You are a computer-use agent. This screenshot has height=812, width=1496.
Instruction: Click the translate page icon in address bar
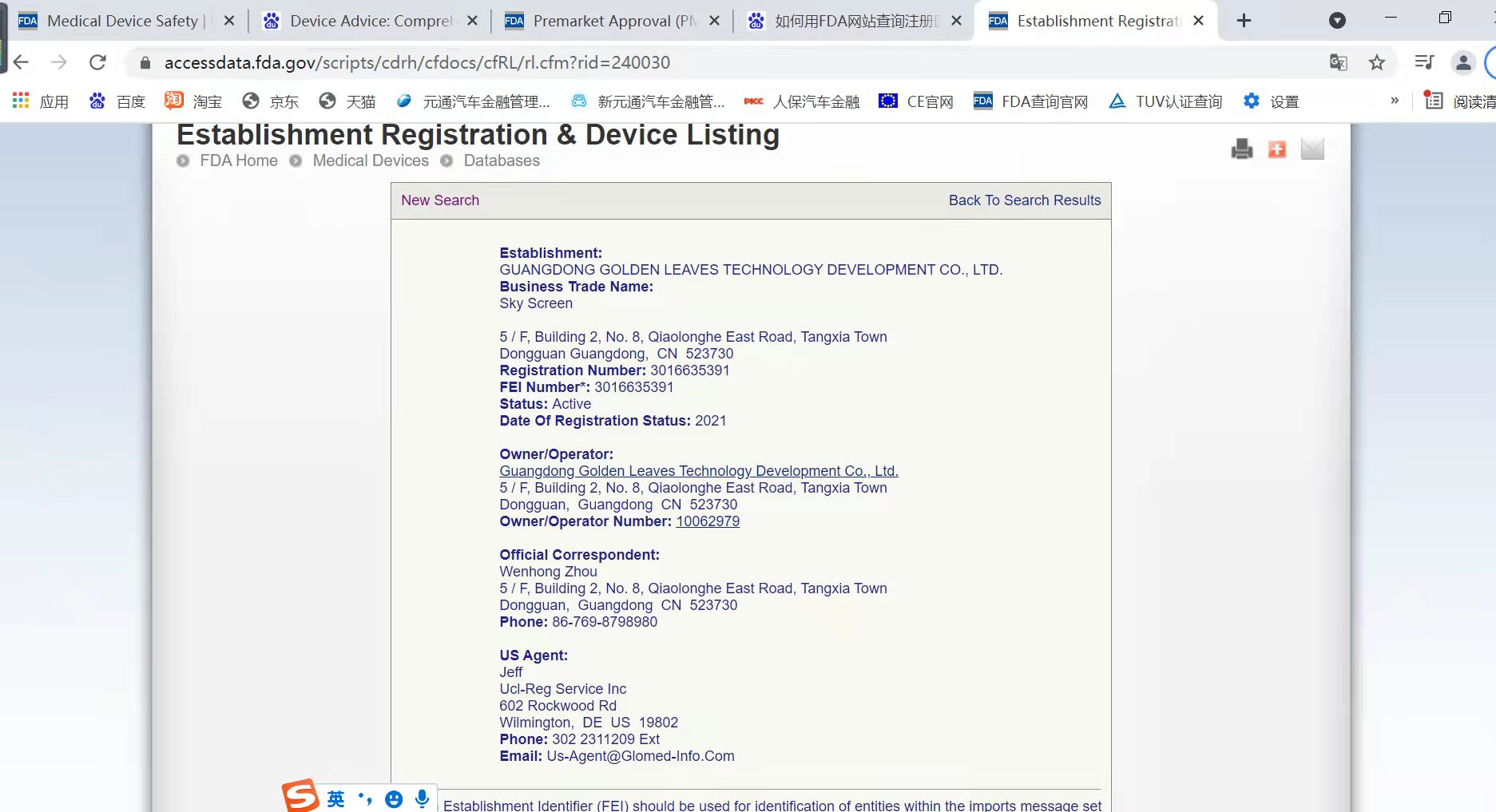click(1338, 62)
